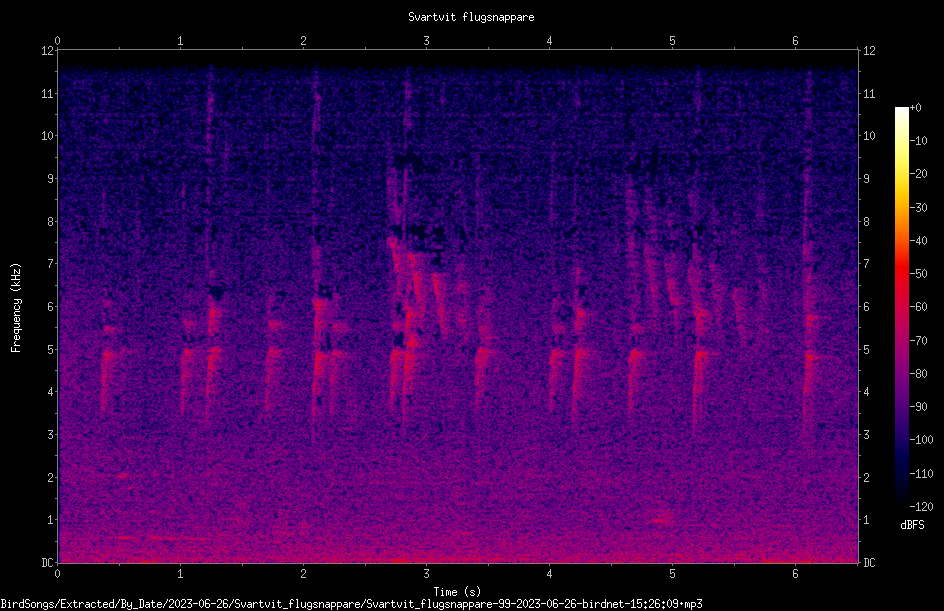Click the low-frequency blob near 1 kHz at 4.9 seconds

661,520
